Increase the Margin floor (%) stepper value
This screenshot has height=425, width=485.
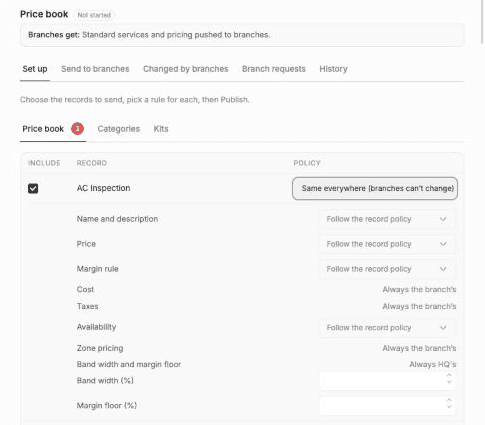tap(449, 400)
